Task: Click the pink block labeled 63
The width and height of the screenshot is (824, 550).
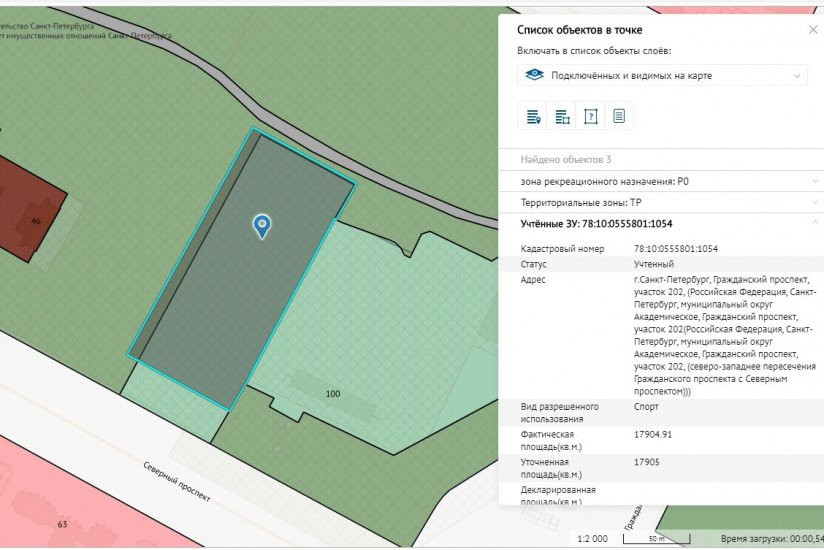Action: tap(62, 524)
